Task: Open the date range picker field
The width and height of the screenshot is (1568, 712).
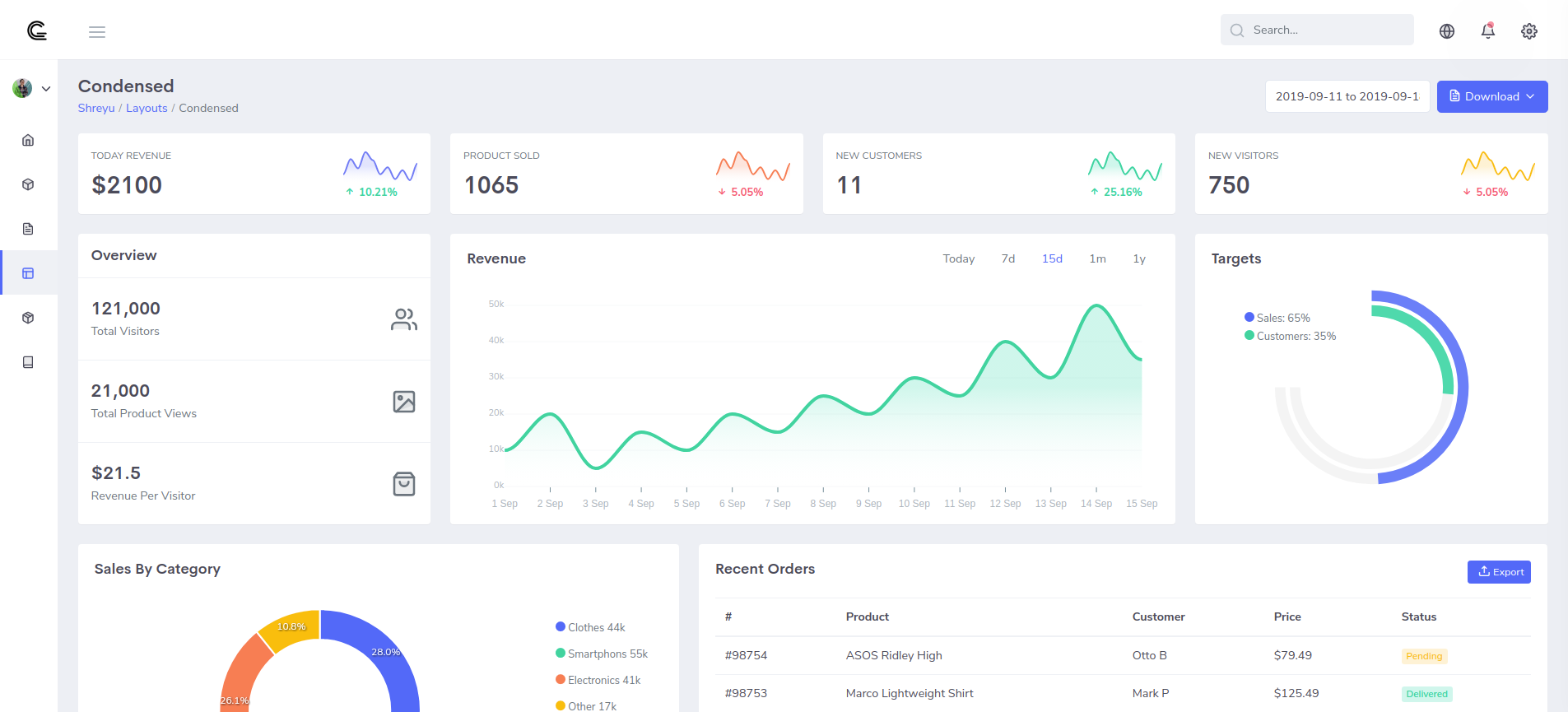Action: point(1347,96)
